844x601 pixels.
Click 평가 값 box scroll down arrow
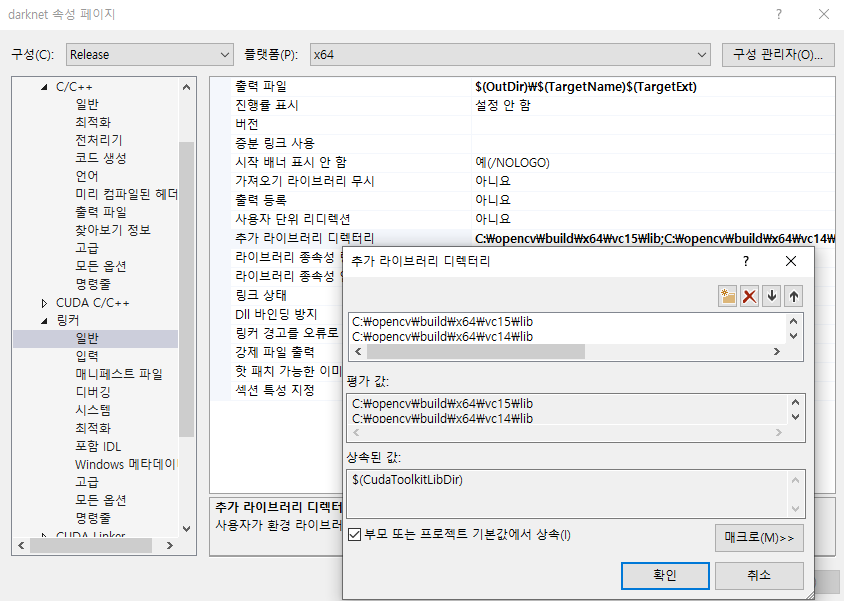click(x=795, y=417)
